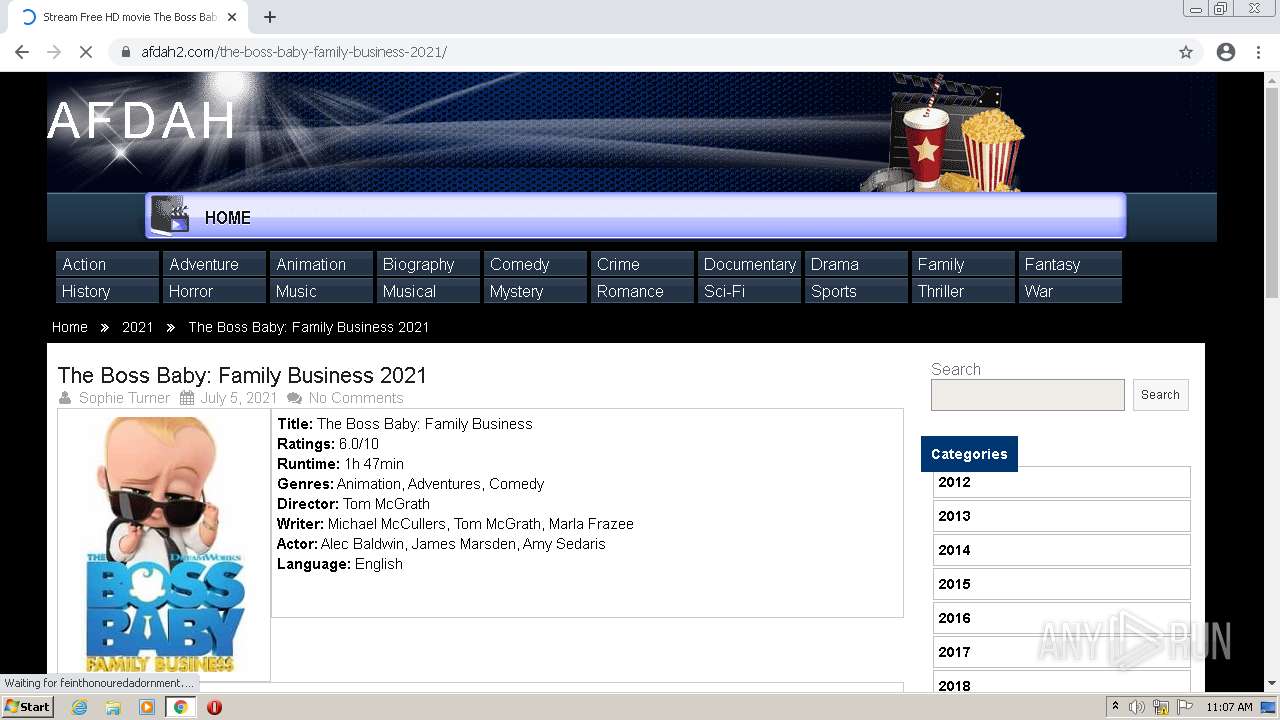1280x720 pixels.
Task: Open the Boss Baby page title link
Action: 242,375
